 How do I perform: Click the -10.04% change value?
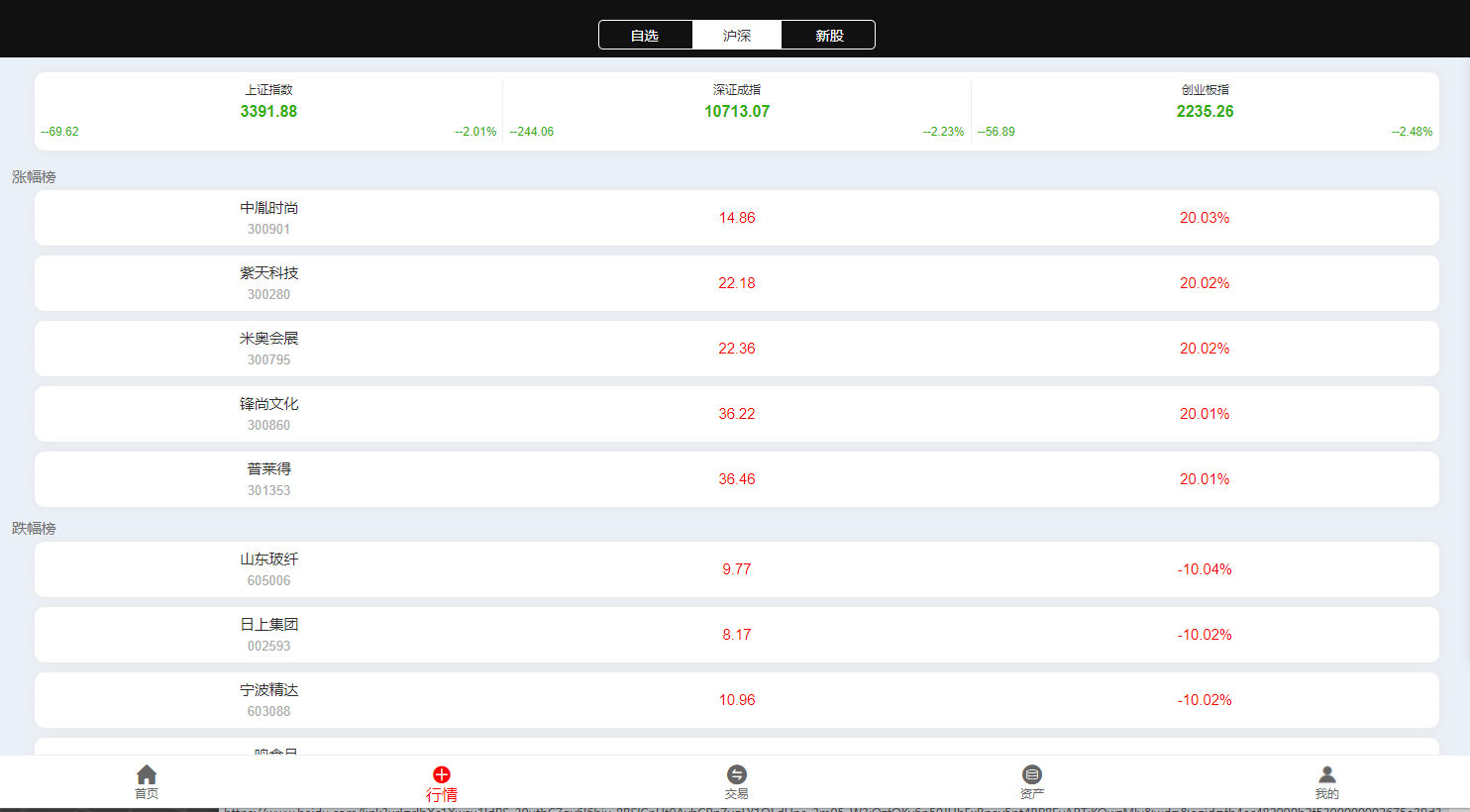(1205, 569)
